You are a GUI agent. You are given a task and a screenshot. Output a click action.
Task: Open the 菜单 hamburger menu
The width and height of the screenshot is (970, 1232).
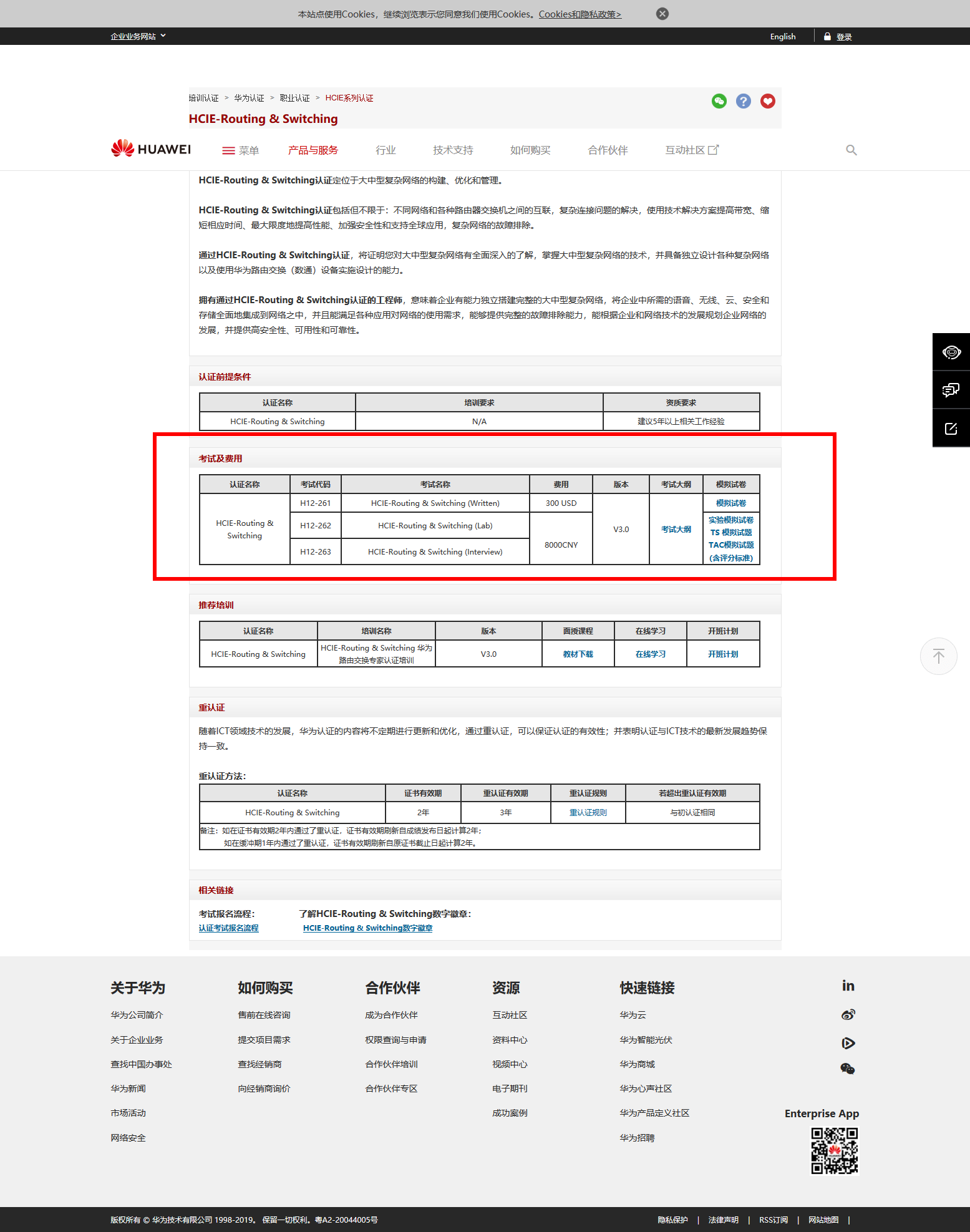tap(240, 150)
